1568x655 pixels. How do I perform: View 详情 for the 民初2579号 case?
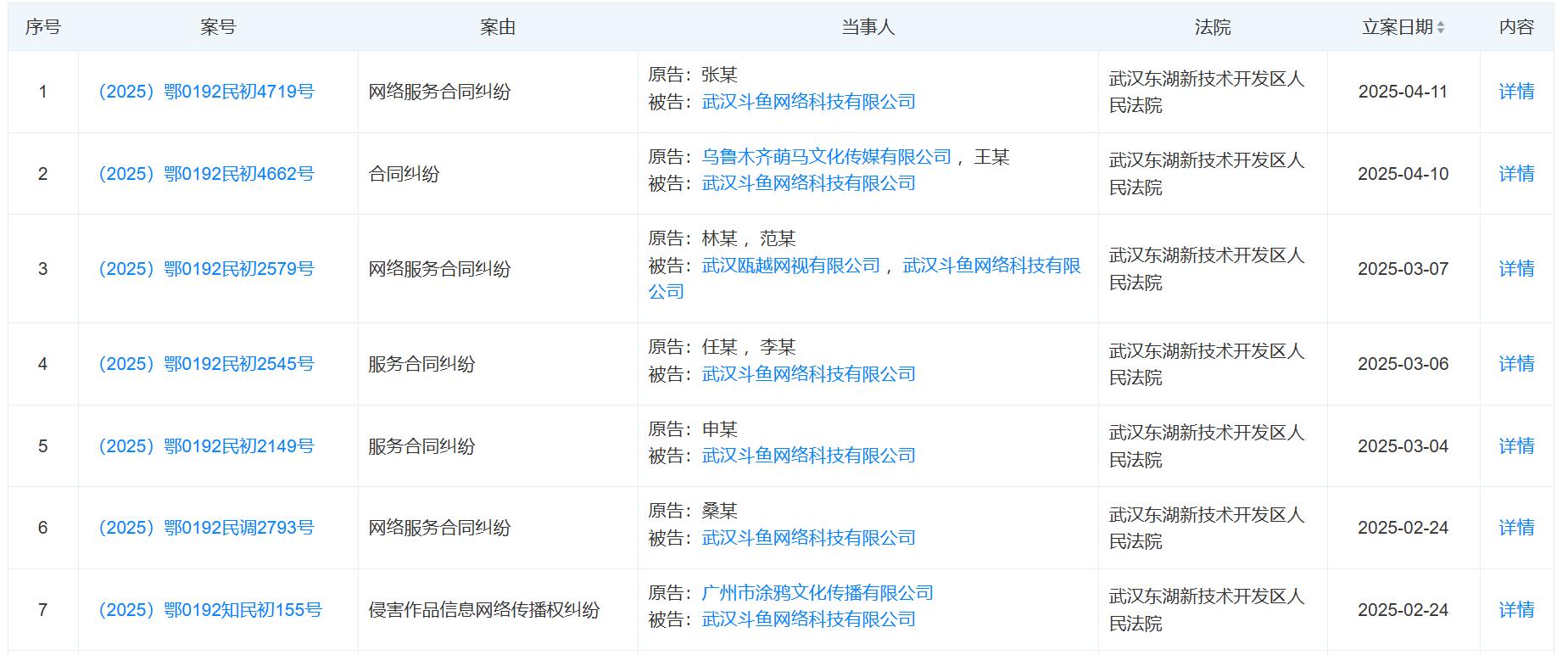(1516, 269)
